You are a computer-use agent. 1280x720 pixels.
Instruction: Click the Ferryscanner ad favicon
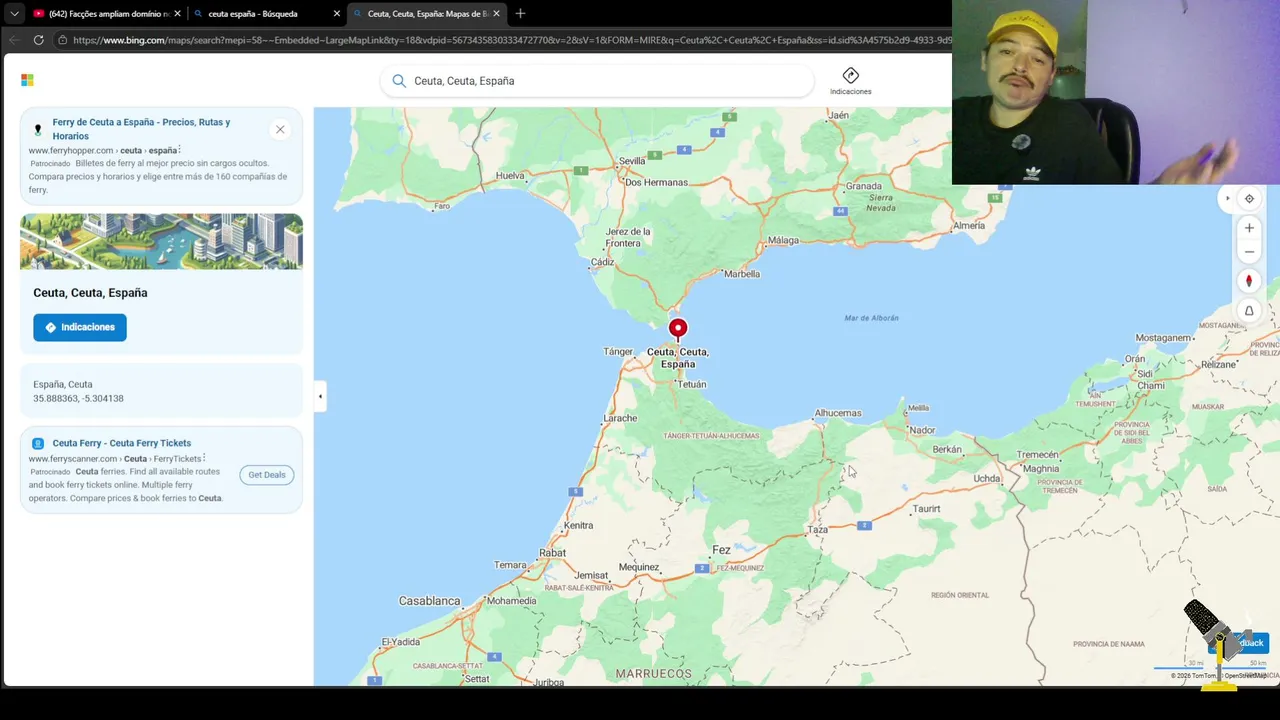38,443
